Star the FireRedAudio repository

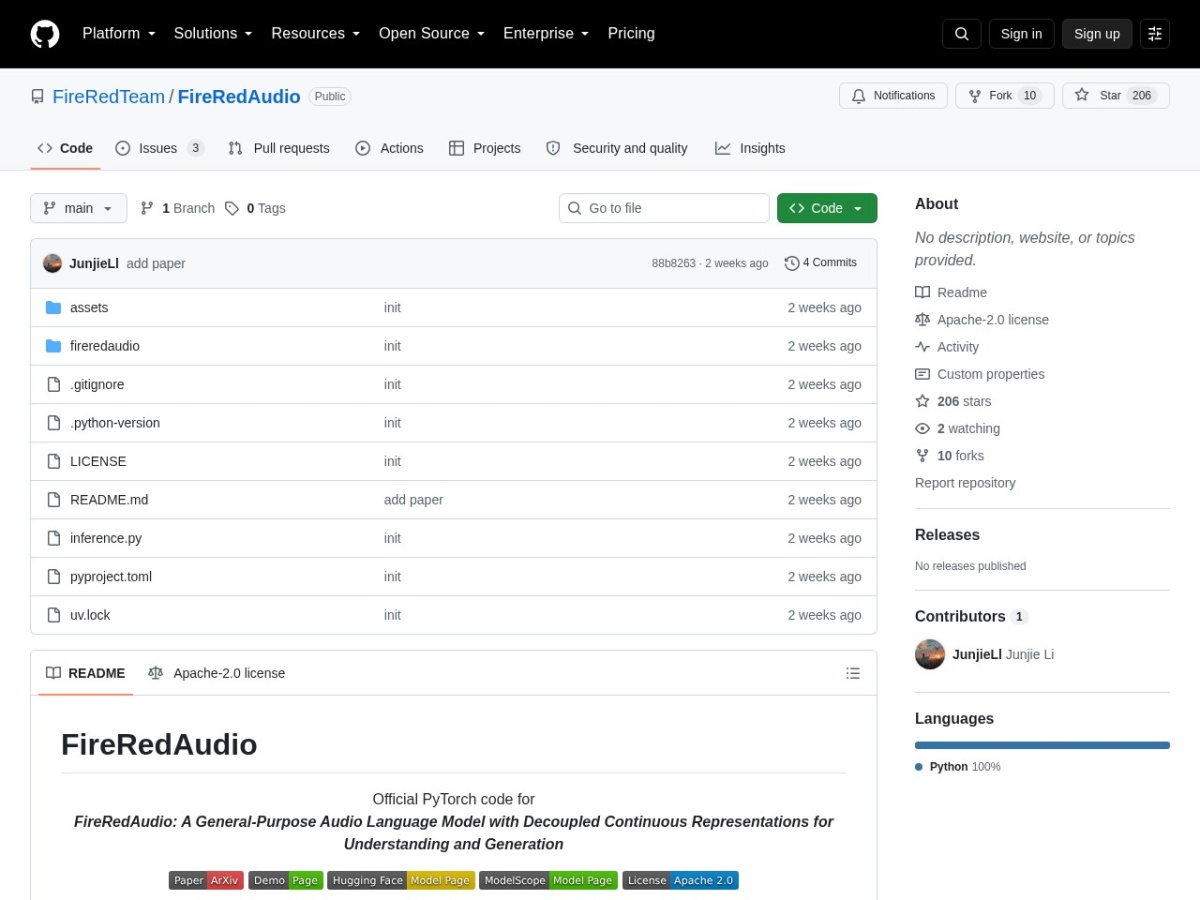[x=1116, y=96]
